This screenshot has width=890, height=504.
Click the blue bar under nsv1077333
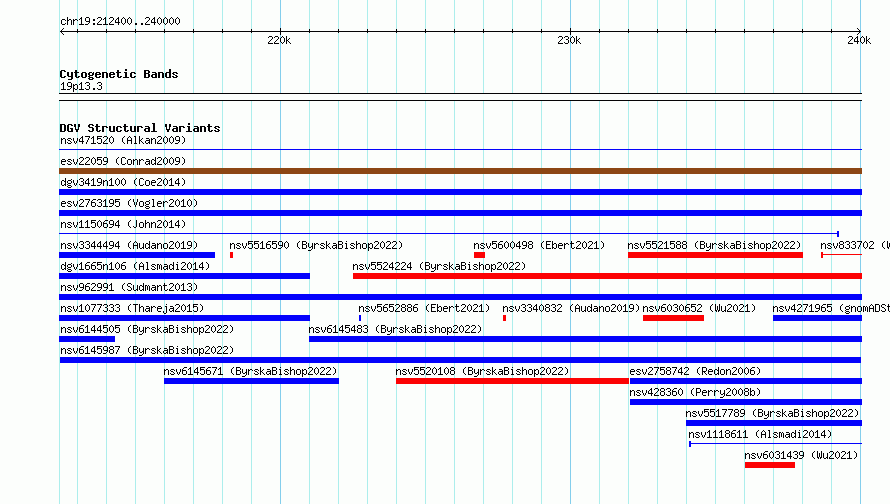(184, 318)
